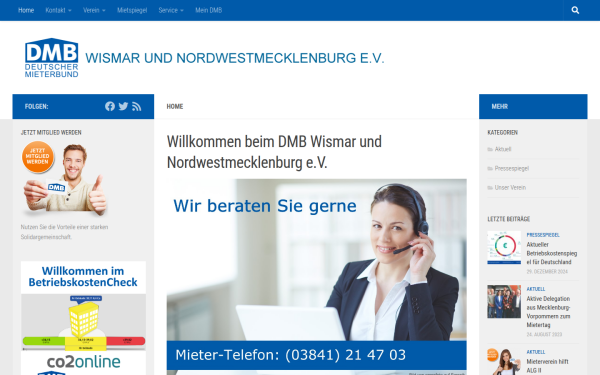Open the Aktuell category link
Image resolution: width=600 pixels, height=375 pixels.
tap(503, 149)
